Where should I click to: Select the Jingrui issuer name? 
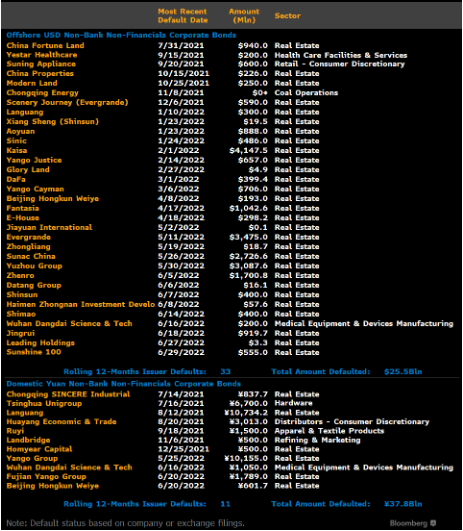tap(21, 333)
